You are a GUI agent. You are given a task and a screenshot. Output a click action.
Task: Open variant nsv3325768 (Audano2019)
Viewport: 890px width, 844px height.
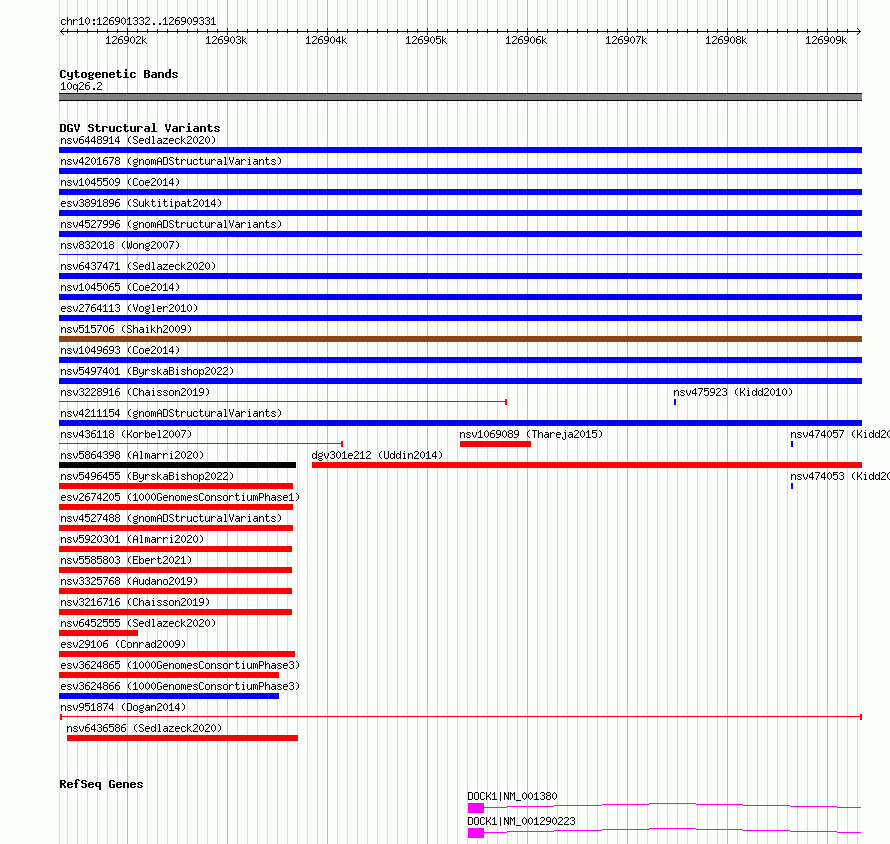[x=129, y=581]
